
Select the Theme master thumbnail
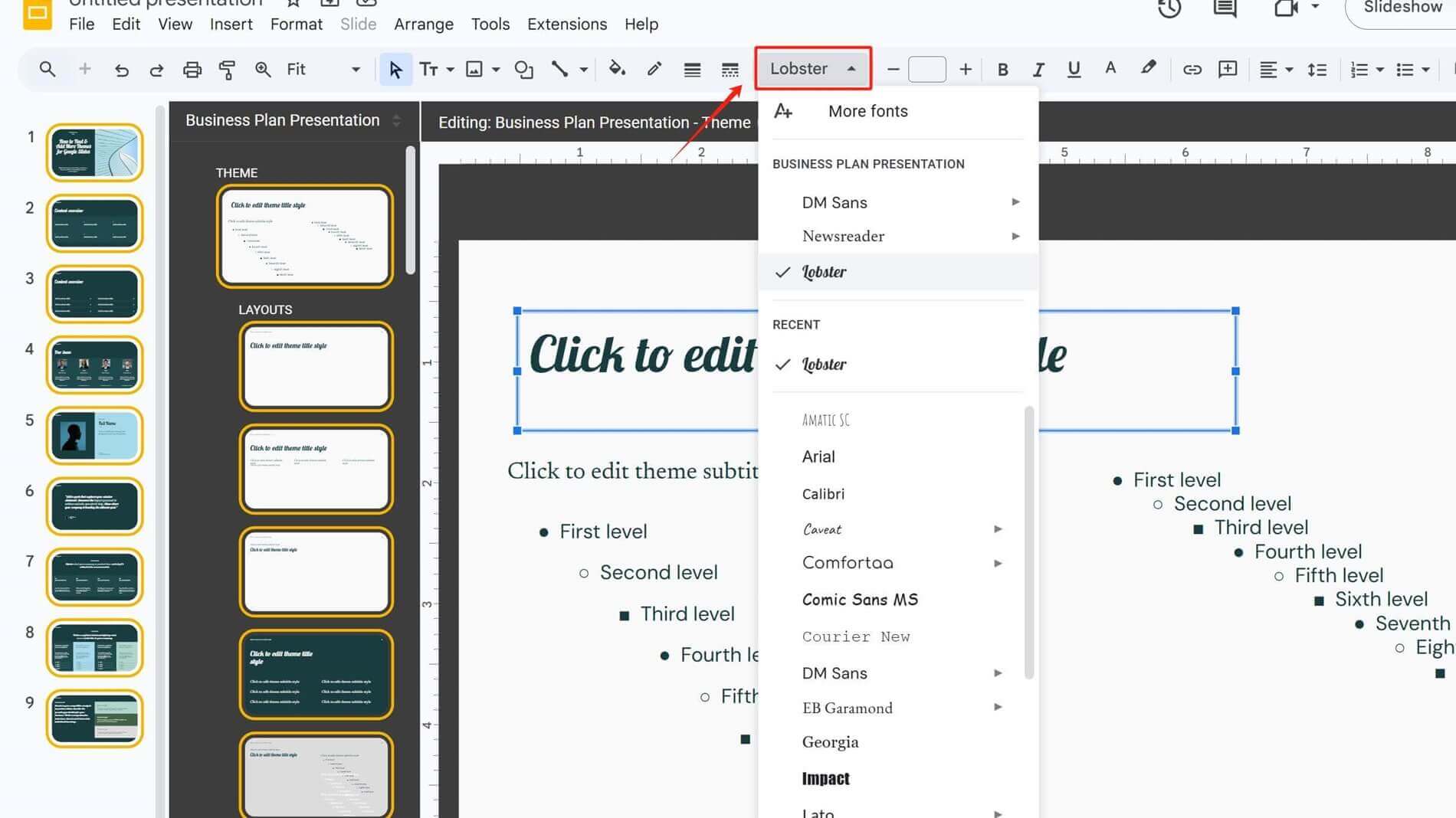pos(305,237)
